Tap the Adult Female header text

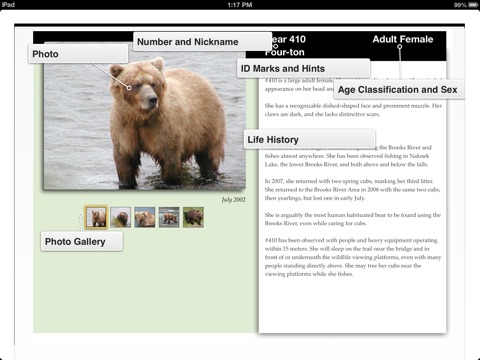click(x=403, y=39)
